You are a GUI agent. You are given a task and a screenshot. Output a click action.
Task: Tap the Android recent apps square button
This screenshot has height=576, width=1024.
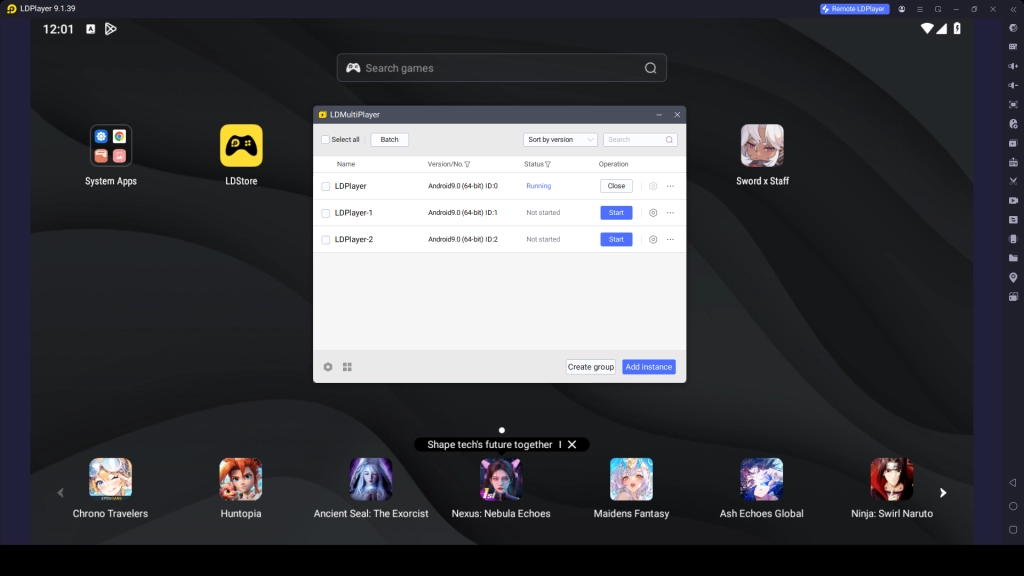coord(1013,530)
